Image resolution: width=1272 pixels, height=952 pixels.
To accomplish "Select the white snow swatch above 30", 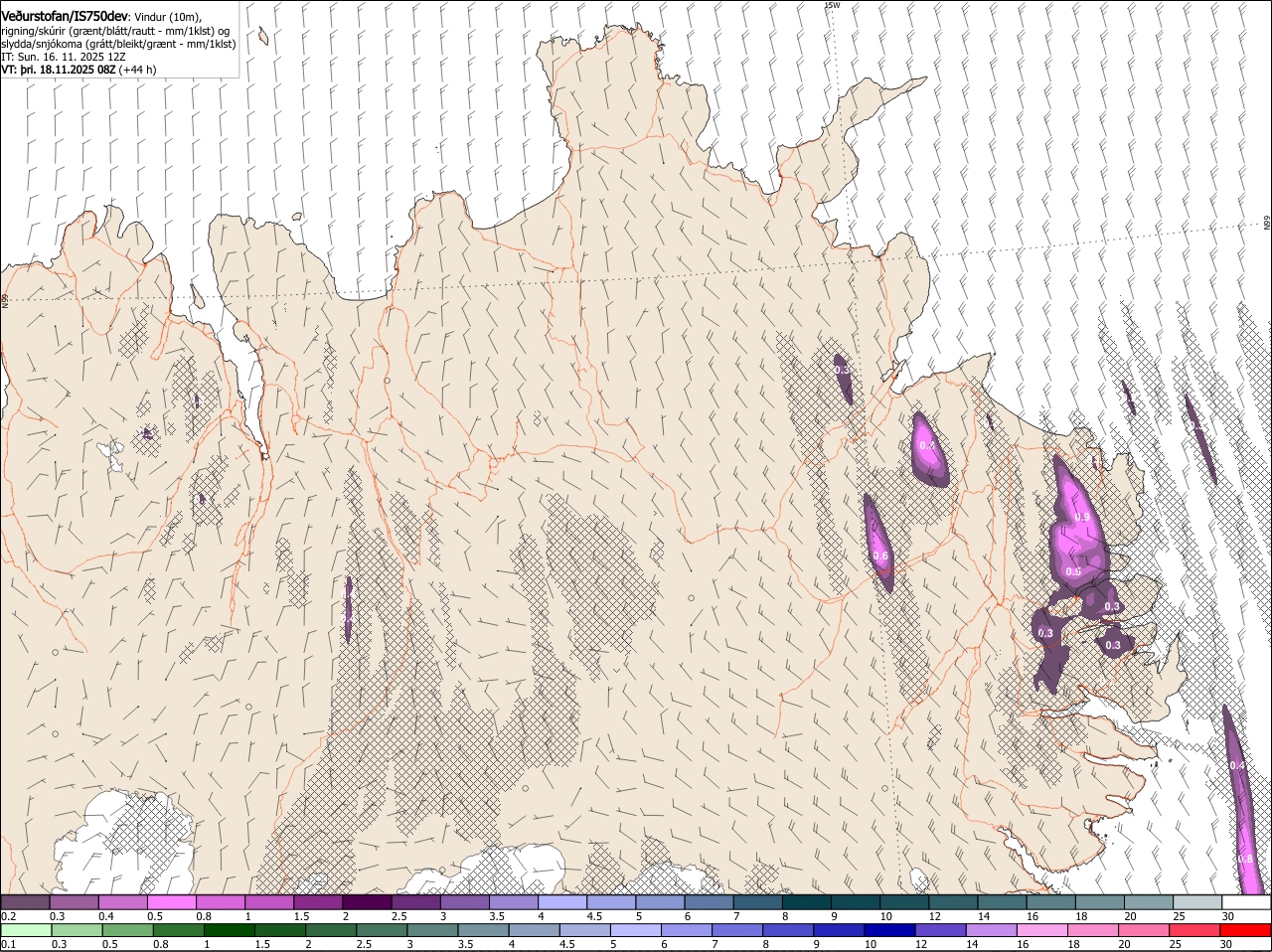I will tap(1247, 902).
